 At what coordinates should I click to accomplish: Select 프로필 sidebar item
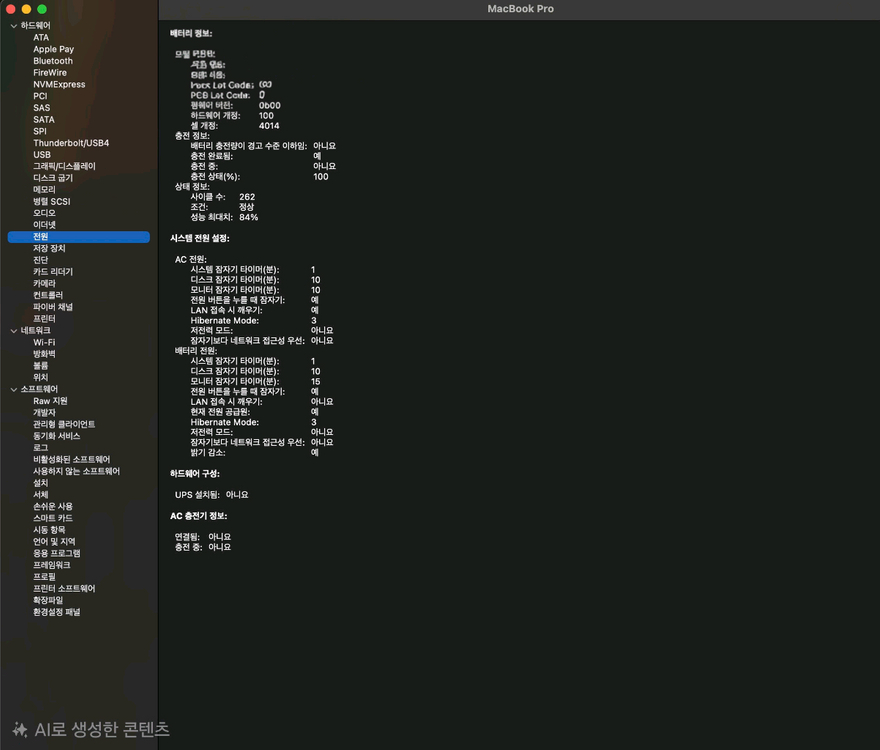point(44,577)
